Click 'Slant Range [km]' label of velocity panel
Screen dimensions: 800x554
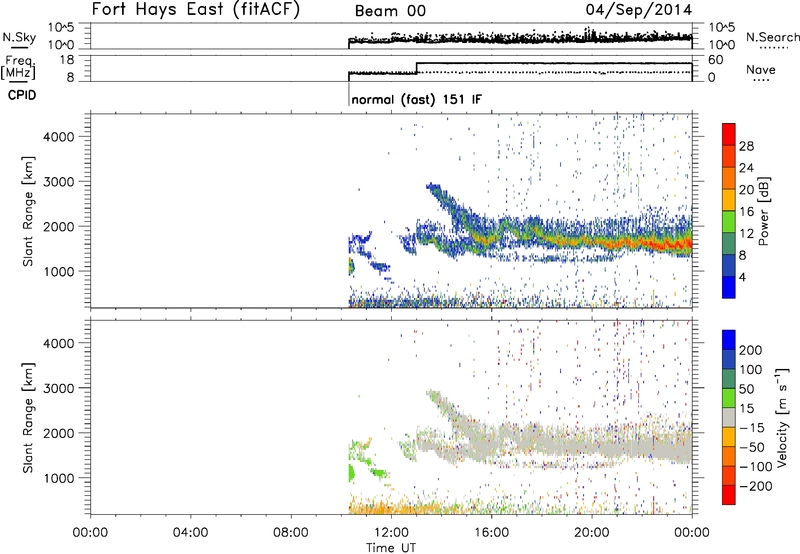pos(28,418)
